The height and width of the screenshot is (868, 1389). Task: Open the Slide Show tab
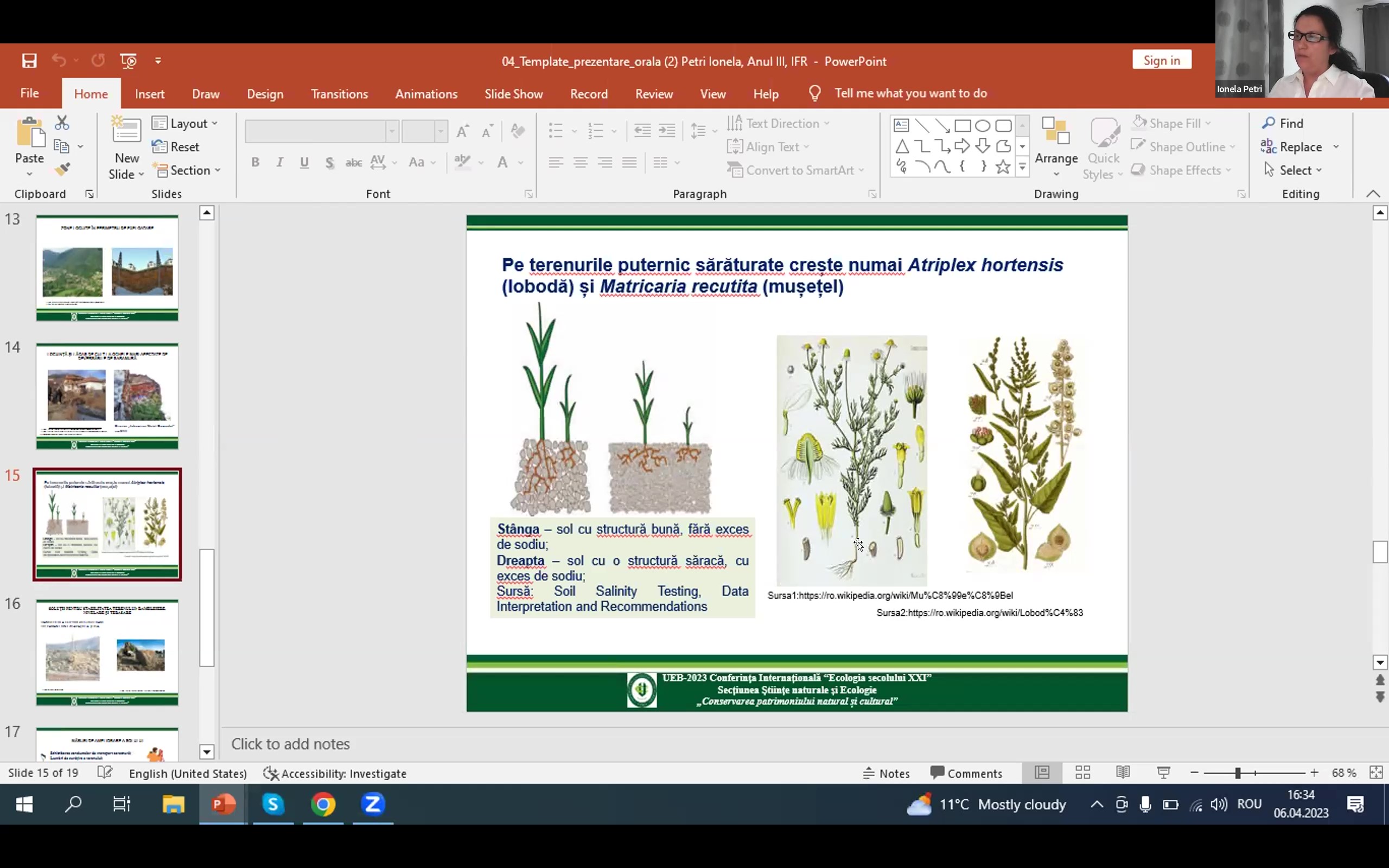[x=513, y=94]
